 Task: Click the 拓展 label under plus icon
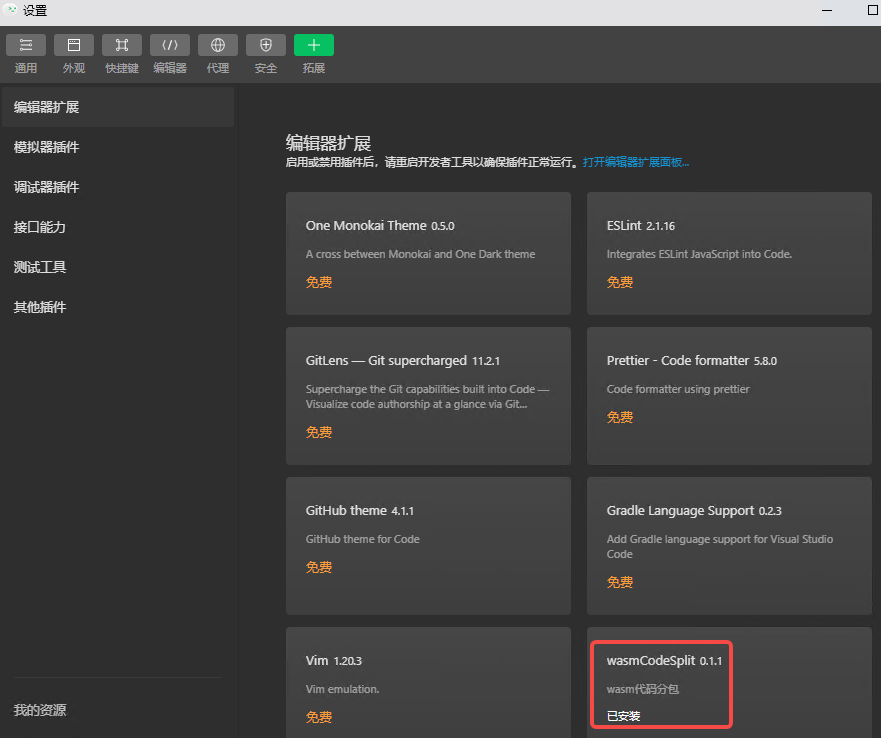point(314,68)
